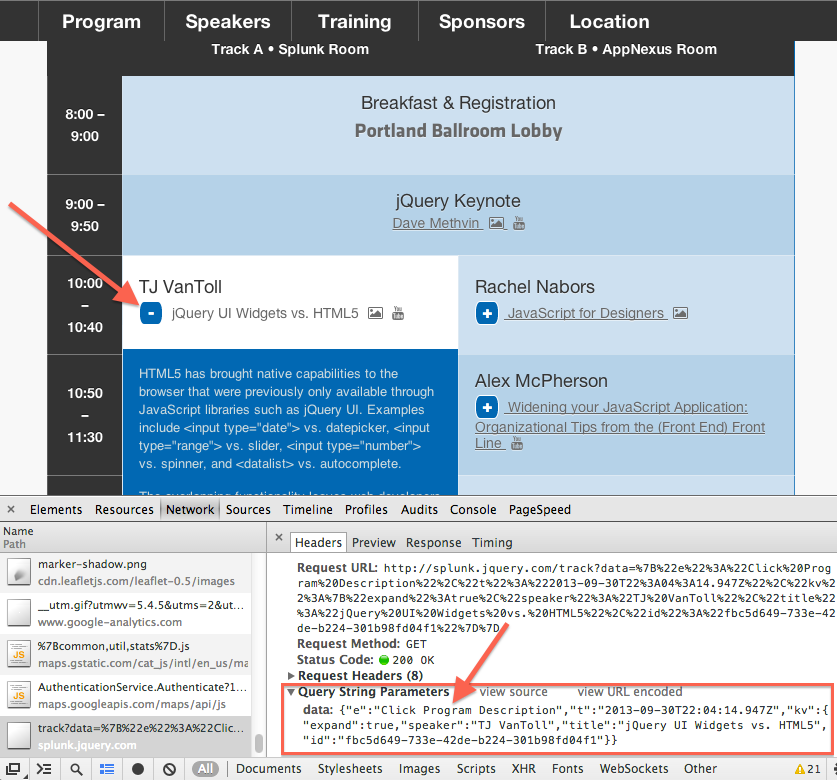The height and width of the screenshot is (780, 837).
Task: Click view URL encoded link
Action: click(630, 692)
